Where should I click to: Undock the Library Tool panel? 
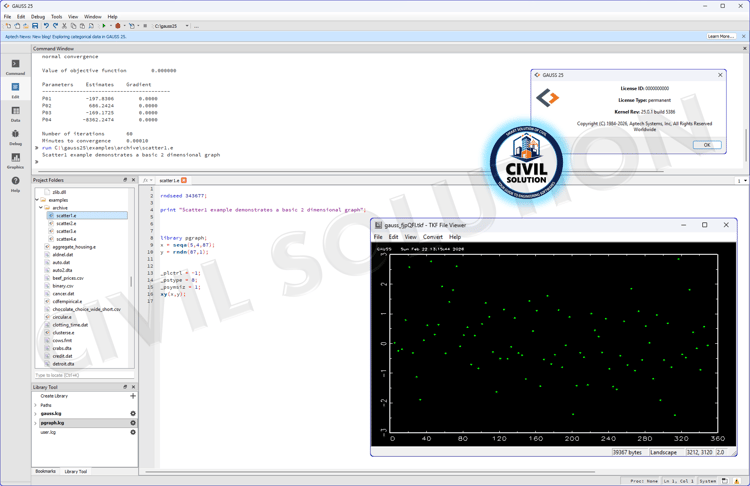pos(125,387)
